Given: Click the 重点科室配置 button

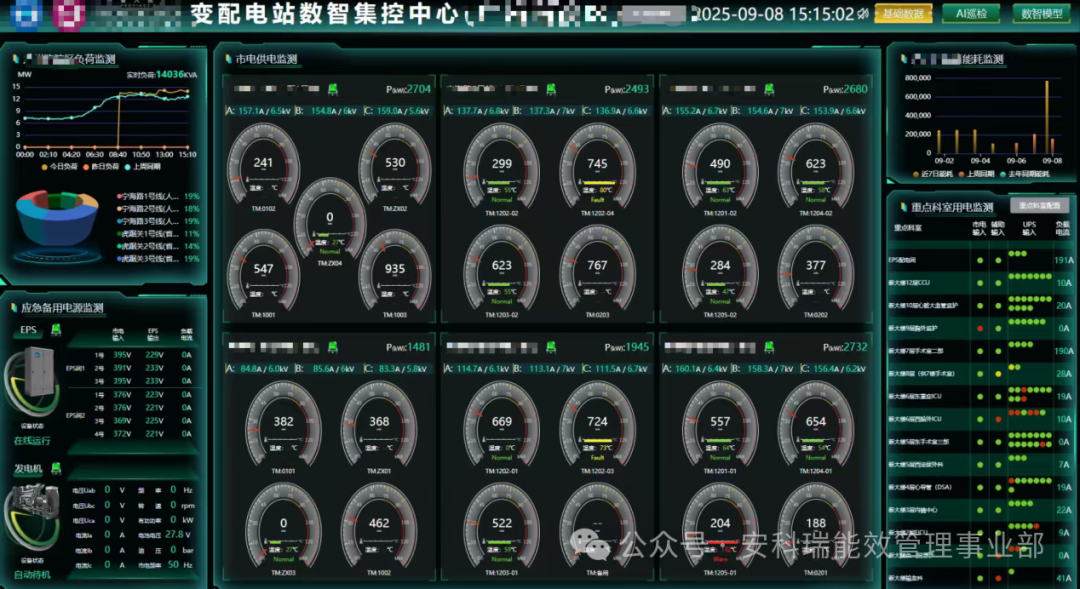Looking at the screenshot, I should coord(1039,205).
